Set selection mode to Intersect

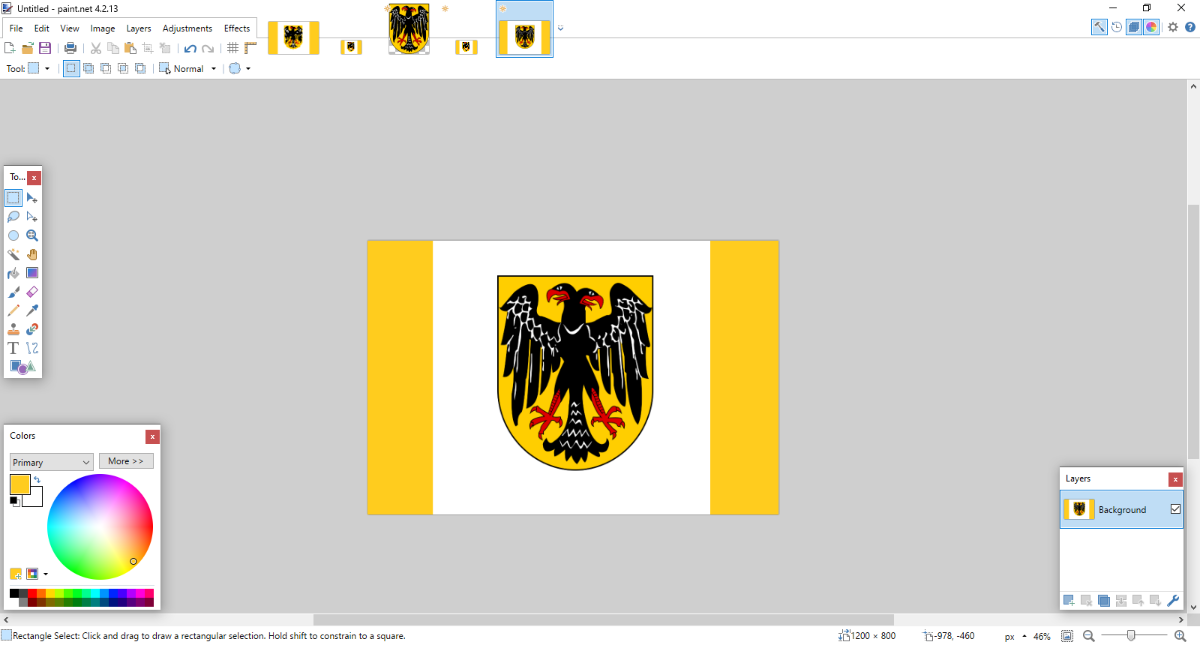pyautogui.click(x=123, y=69)
